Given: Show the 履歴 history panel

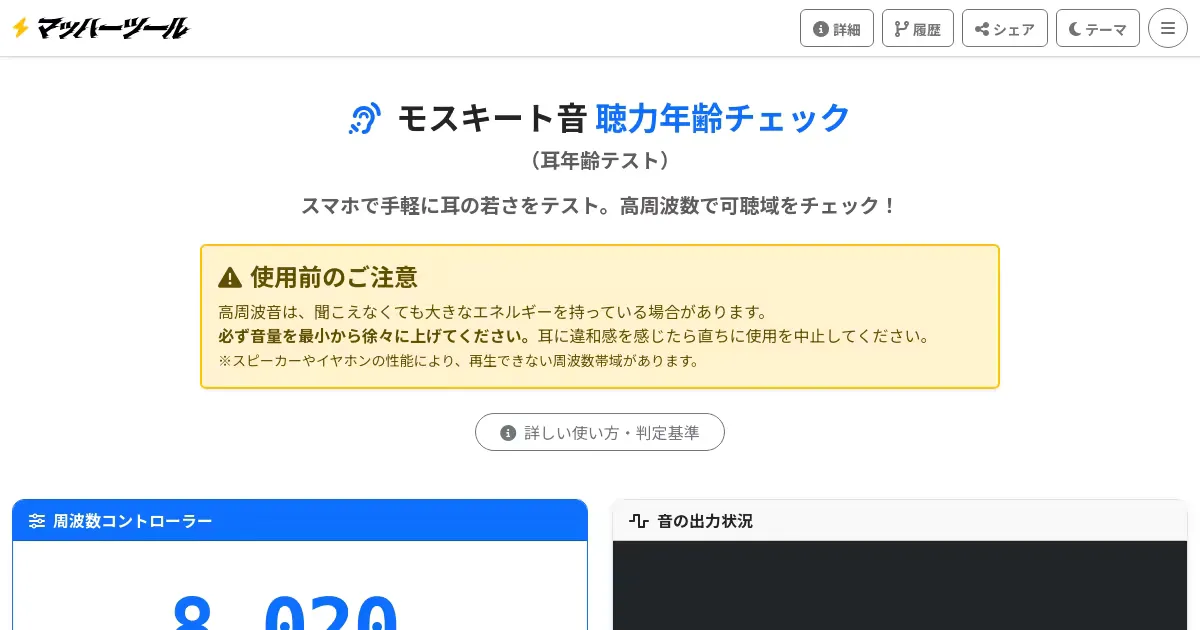Looking at the screenshot, I should tap(918, 28).
